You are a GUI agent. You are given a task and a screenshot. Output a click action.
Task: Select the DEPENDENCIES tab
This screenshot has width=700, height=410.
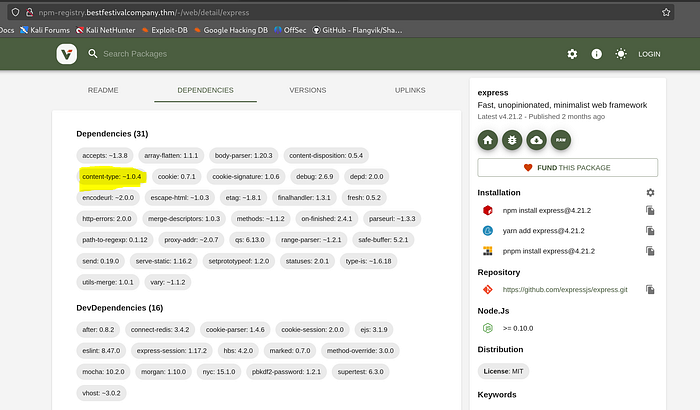[205, 90]
